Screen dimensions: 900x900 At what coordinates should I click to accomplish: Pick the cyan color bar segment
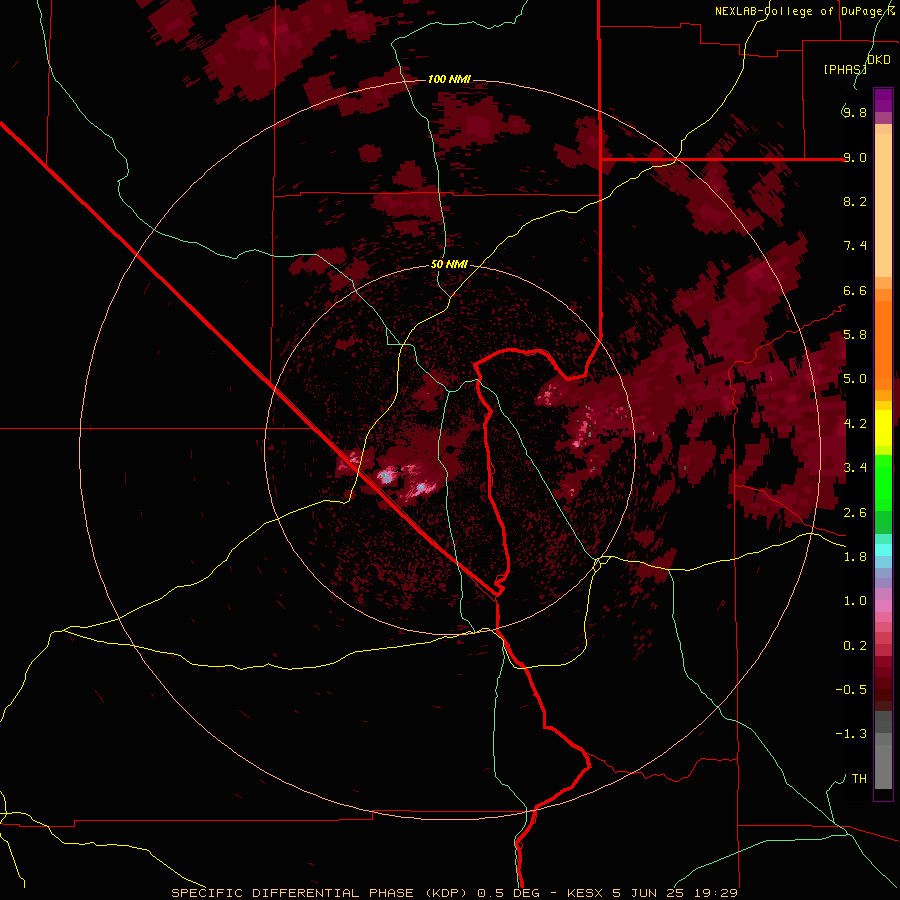[x=883, y=550]
